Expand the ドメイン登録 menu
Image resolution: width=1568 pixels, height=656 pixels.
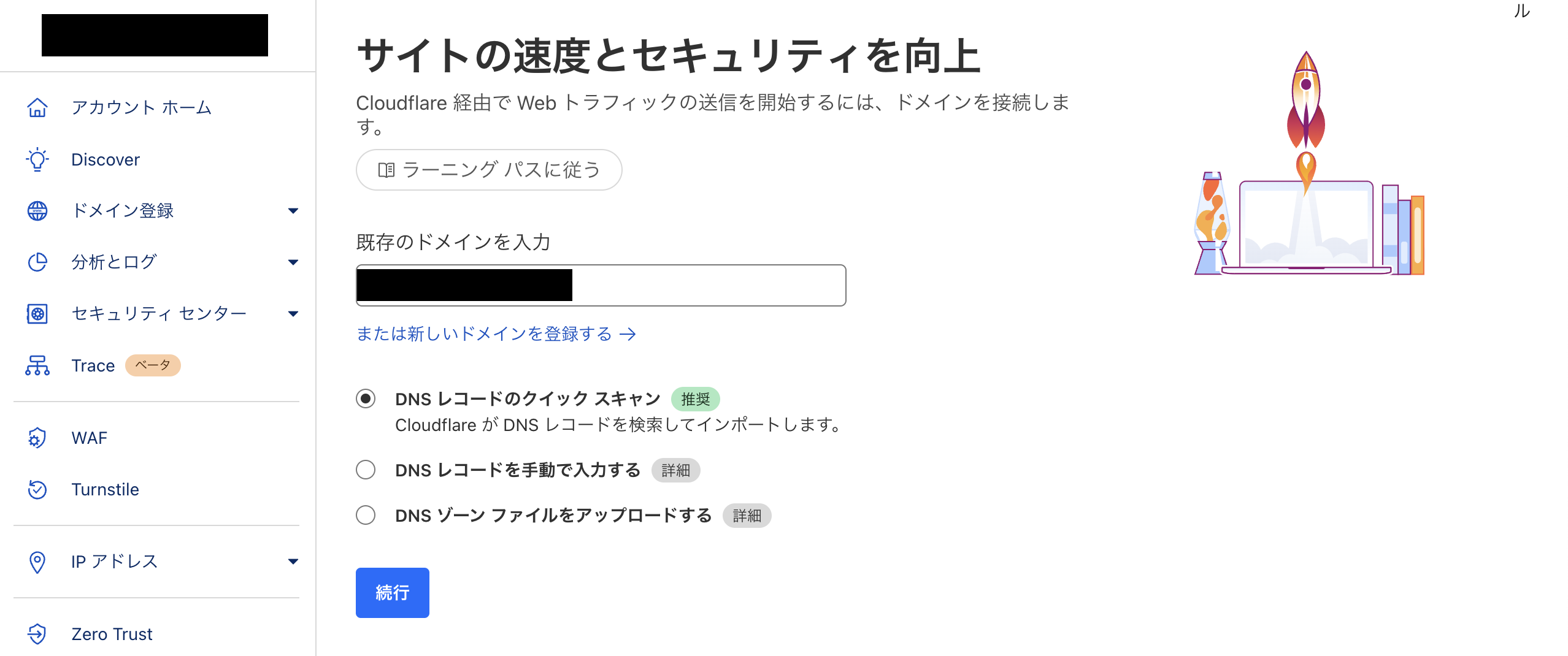(x=294, y=211)
